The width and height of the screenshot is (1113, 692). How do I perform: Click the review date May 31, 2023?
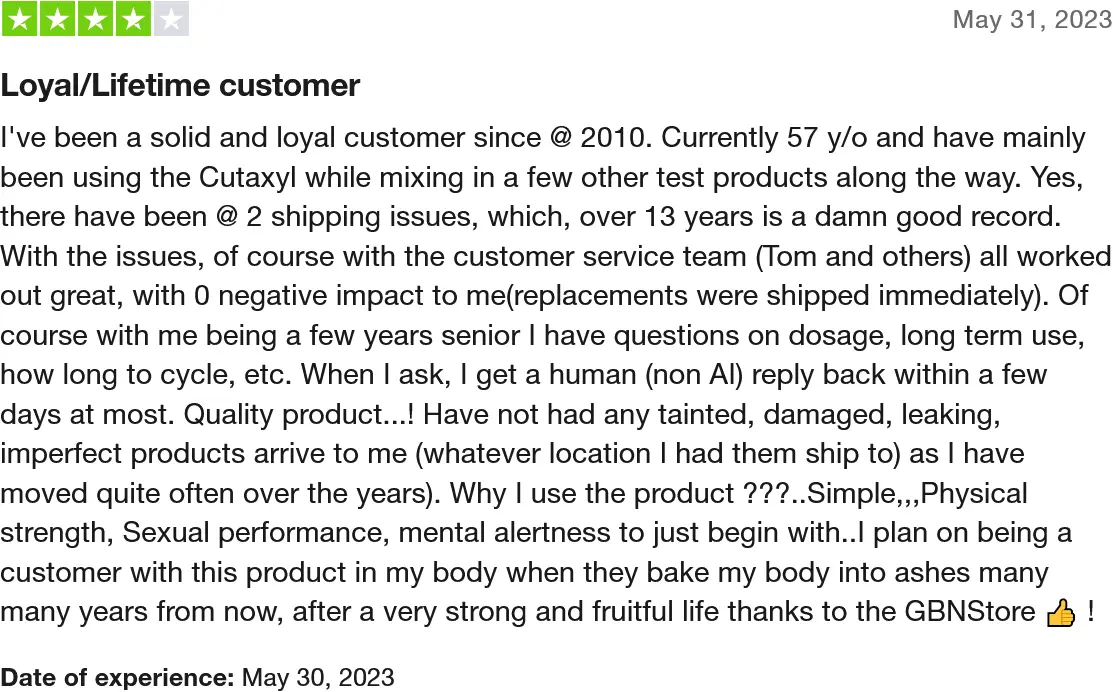coord(1032,20)
